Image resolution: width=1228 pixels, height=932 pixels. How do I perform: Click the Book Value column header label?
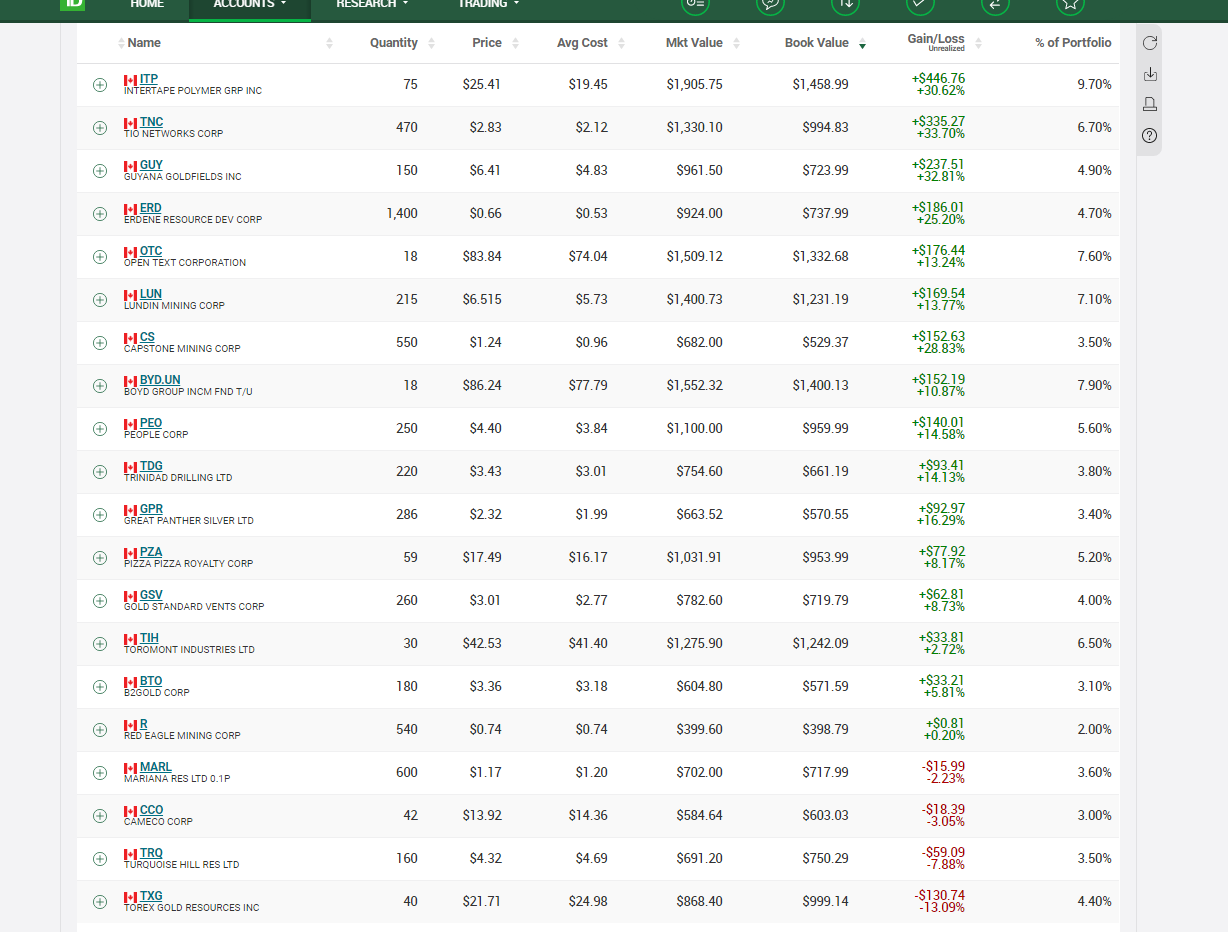pyautogui.click(x=817, y=43)
